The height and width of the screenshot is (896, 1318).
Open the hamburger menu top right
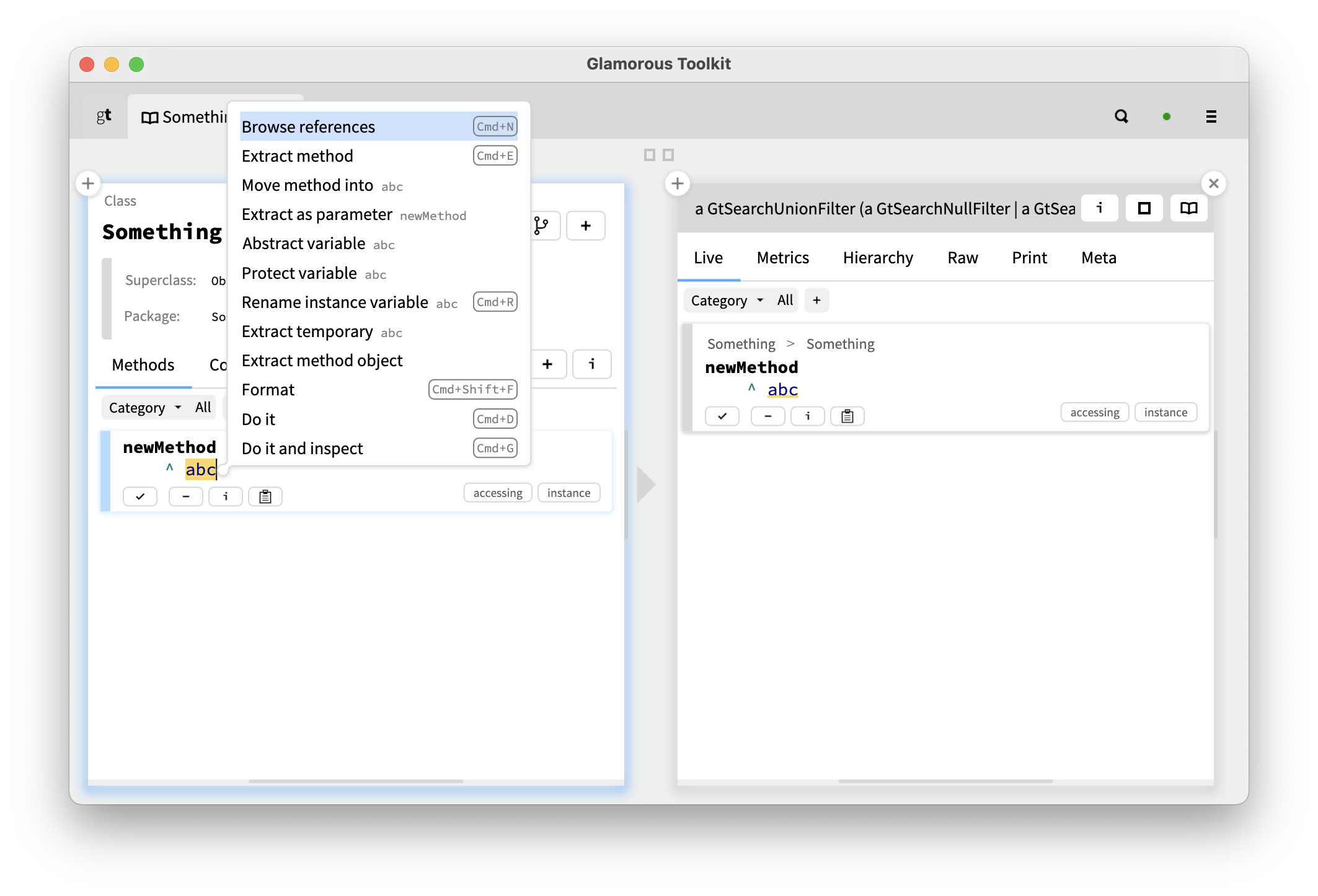click(x=1211, y=116)
